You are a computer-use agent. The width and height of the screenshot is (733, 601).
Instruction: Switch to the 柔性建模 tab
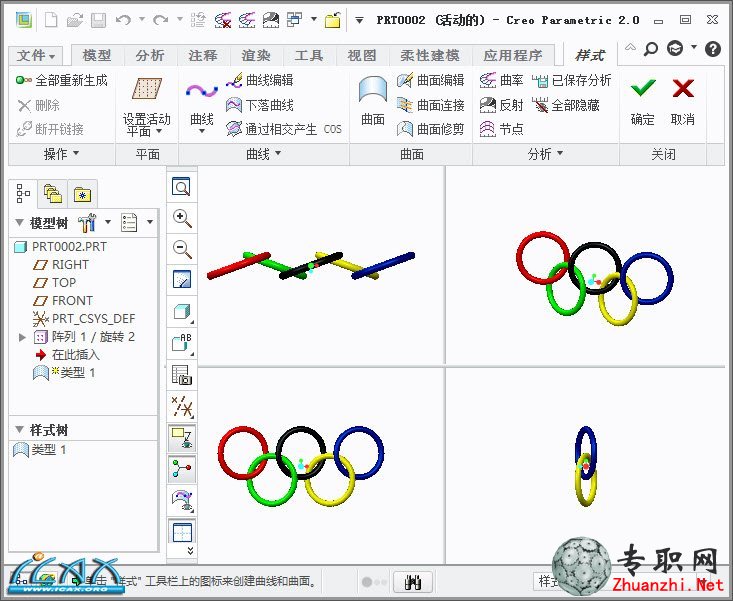[x=430, y=56]
